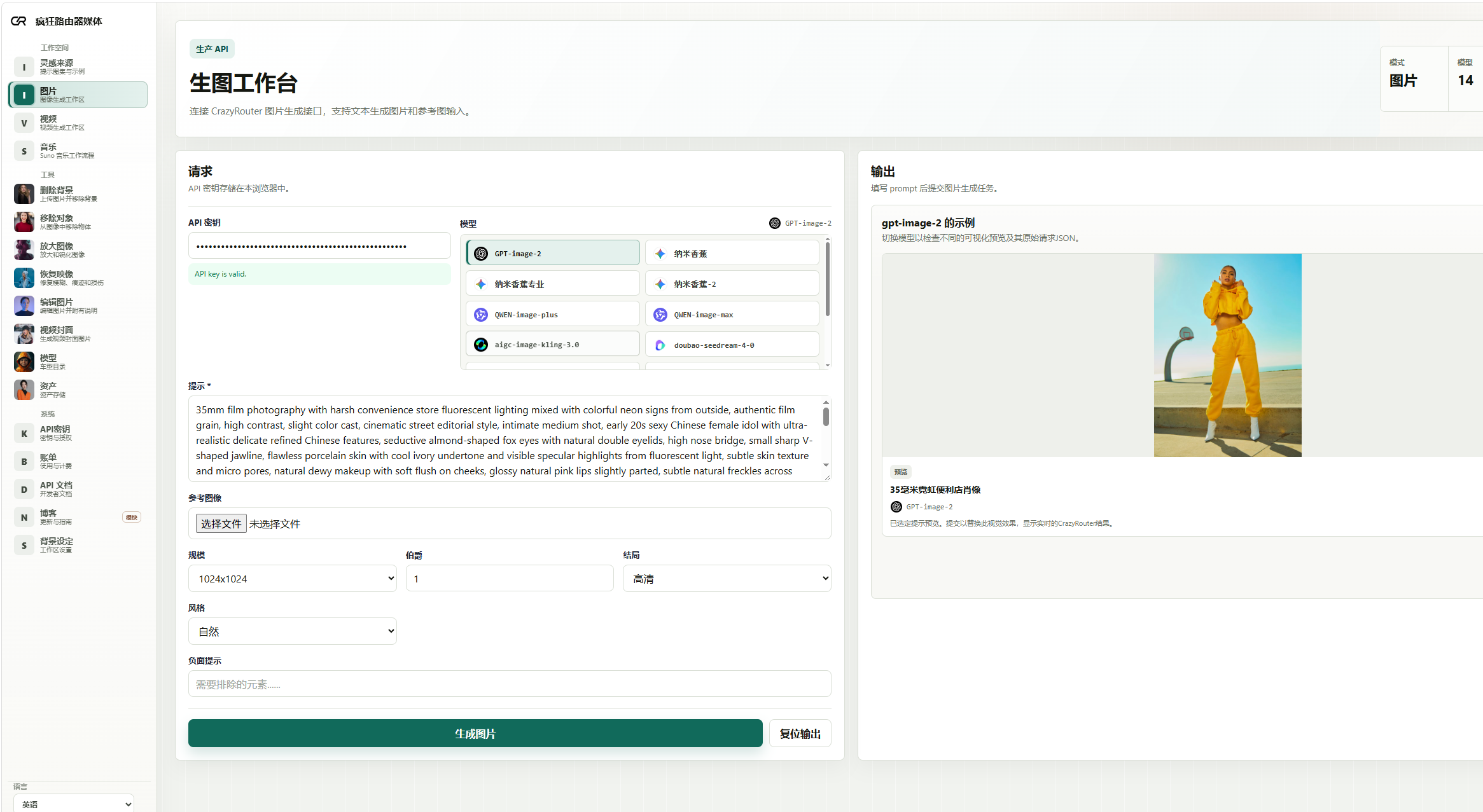Select the aigc-image-kling-3.0 model option

point(553,344)
